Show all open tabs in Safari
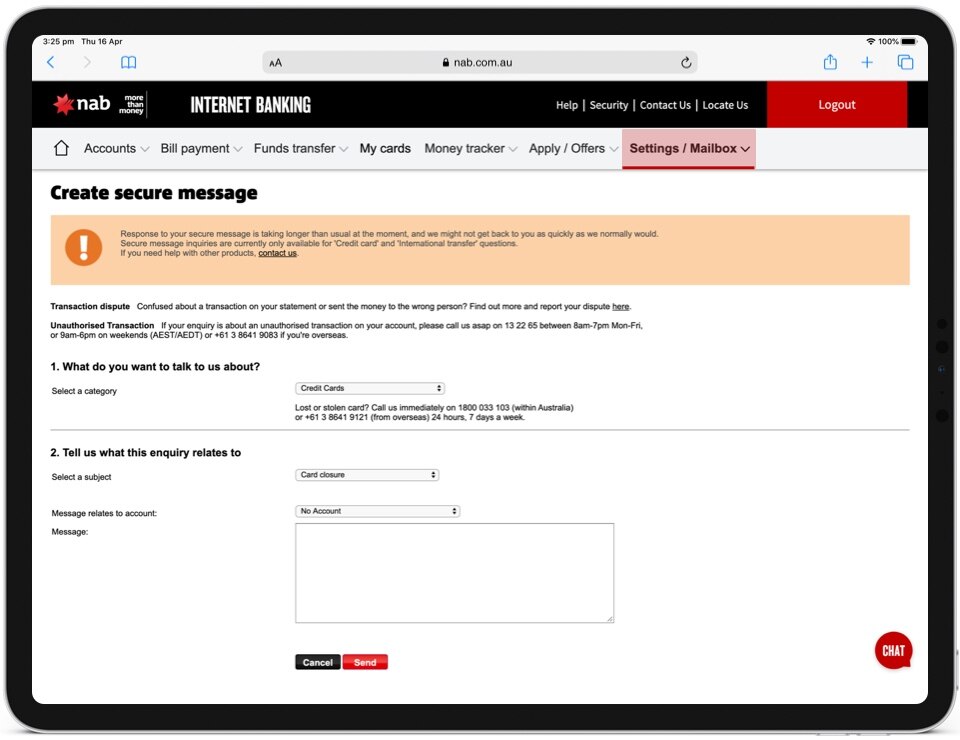The width and height of the screenshot is (960, 740). coord(905,62)
